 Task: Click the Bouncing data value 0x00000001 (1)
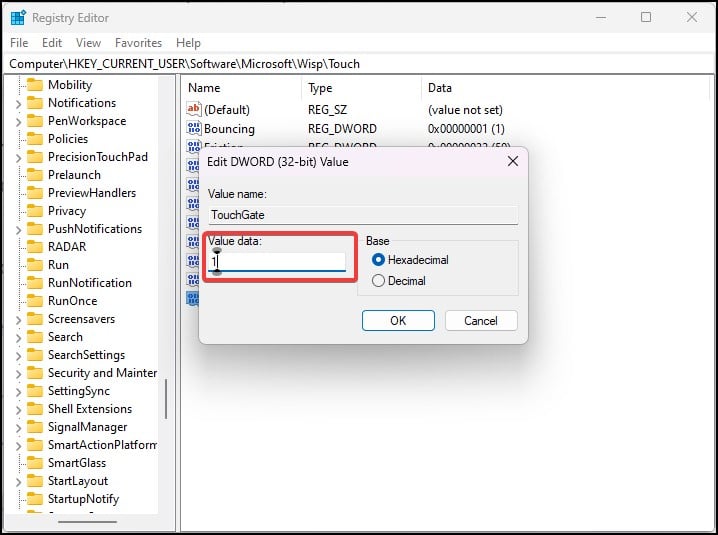point(466,129)
